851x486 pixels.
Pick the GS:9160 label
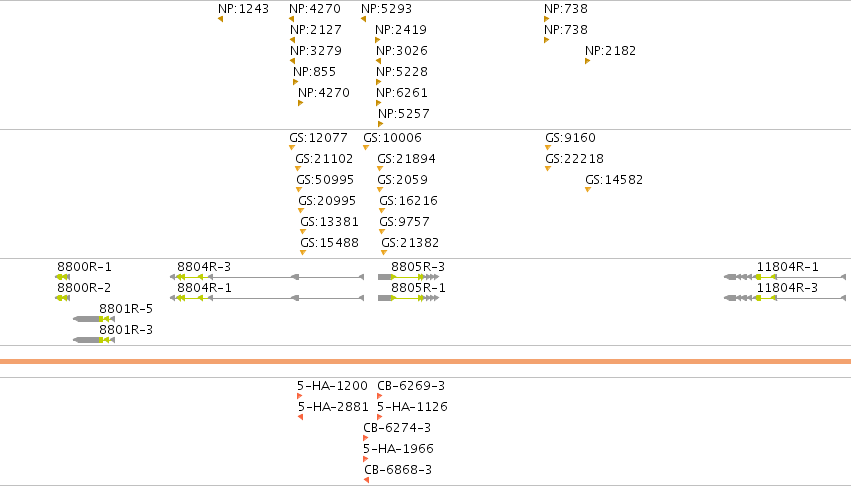[570, 138]
